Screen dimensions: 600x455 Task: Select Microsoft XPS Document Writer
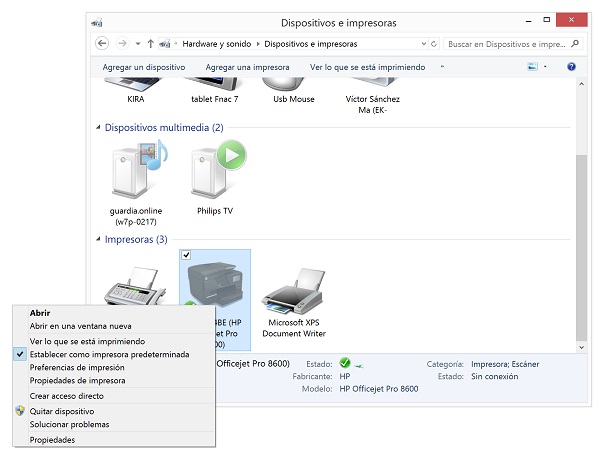click(294, 302)
